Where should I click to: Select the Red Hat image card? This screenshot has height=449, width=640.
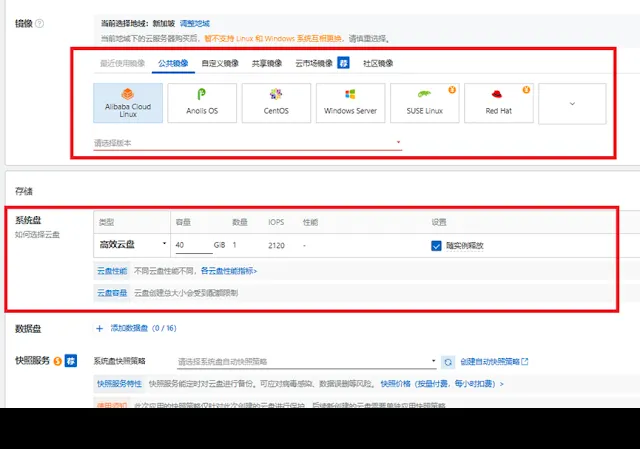click(x=499, y=103)
